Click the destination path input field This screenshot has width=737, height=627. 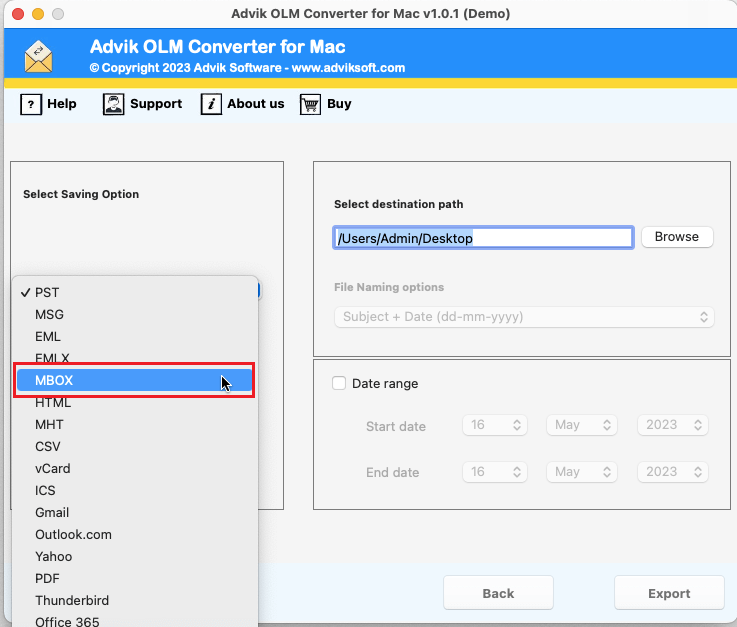pyautogui.click(x=483, y=238)
